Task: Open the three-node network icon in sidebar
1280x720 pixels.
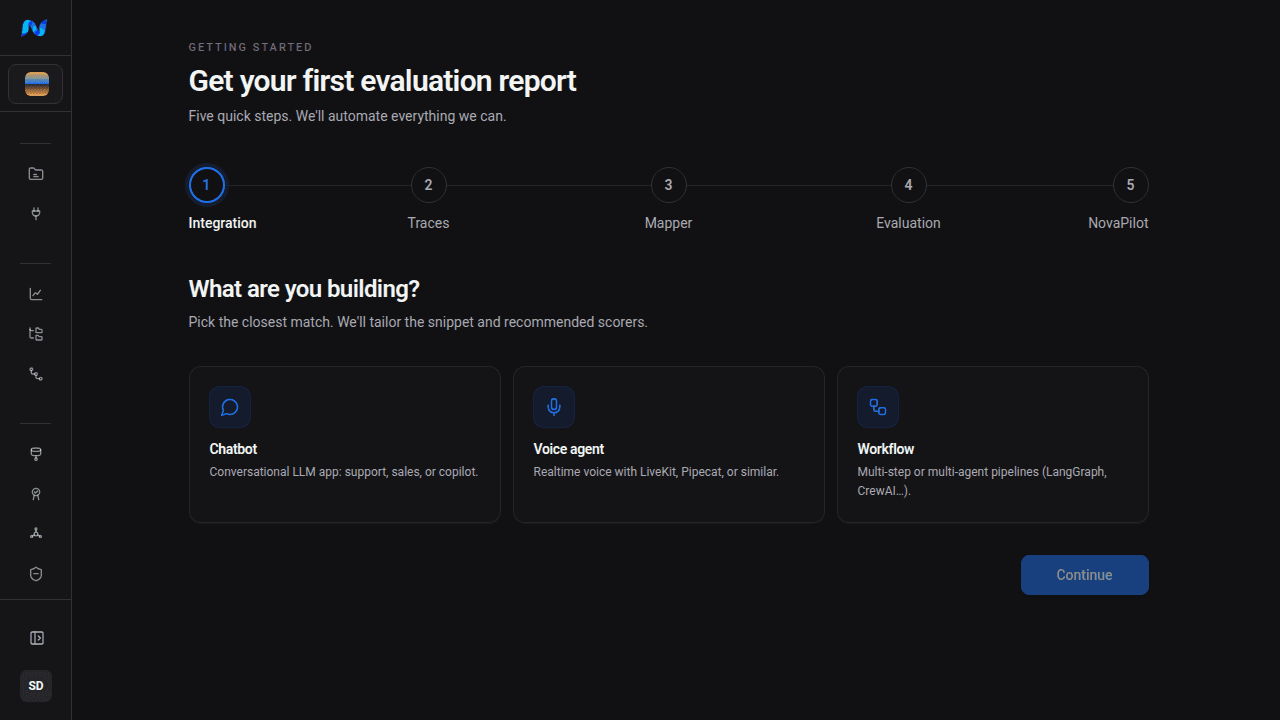Action: (x=36, y=534)
